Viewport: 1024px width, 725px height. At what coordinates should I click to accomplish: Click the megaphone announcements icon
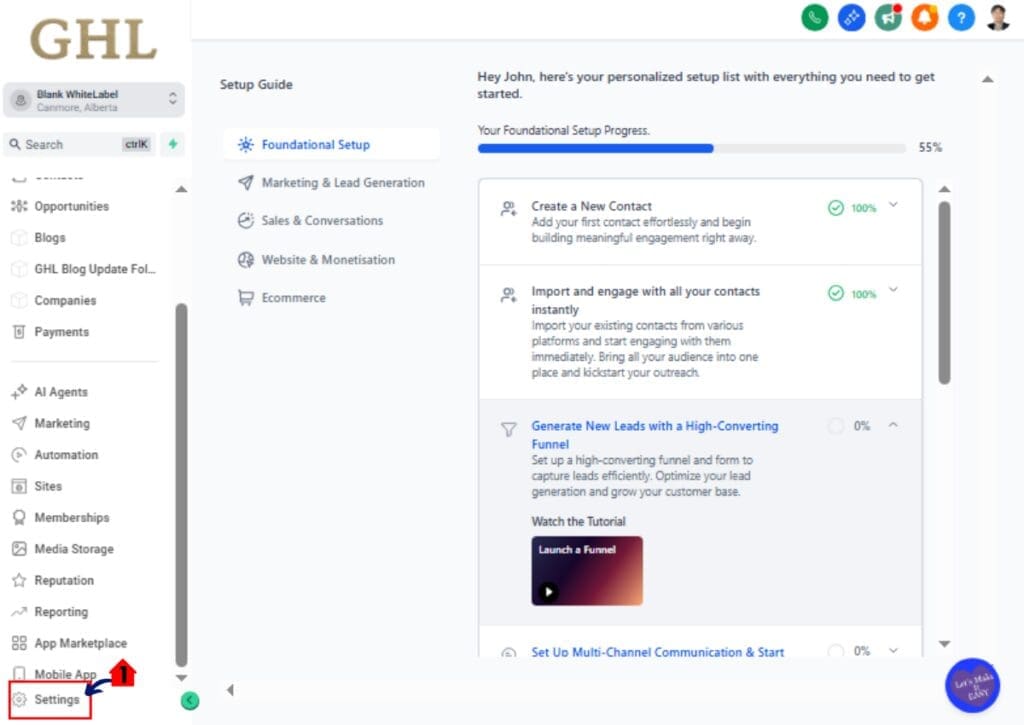(887, 17)
